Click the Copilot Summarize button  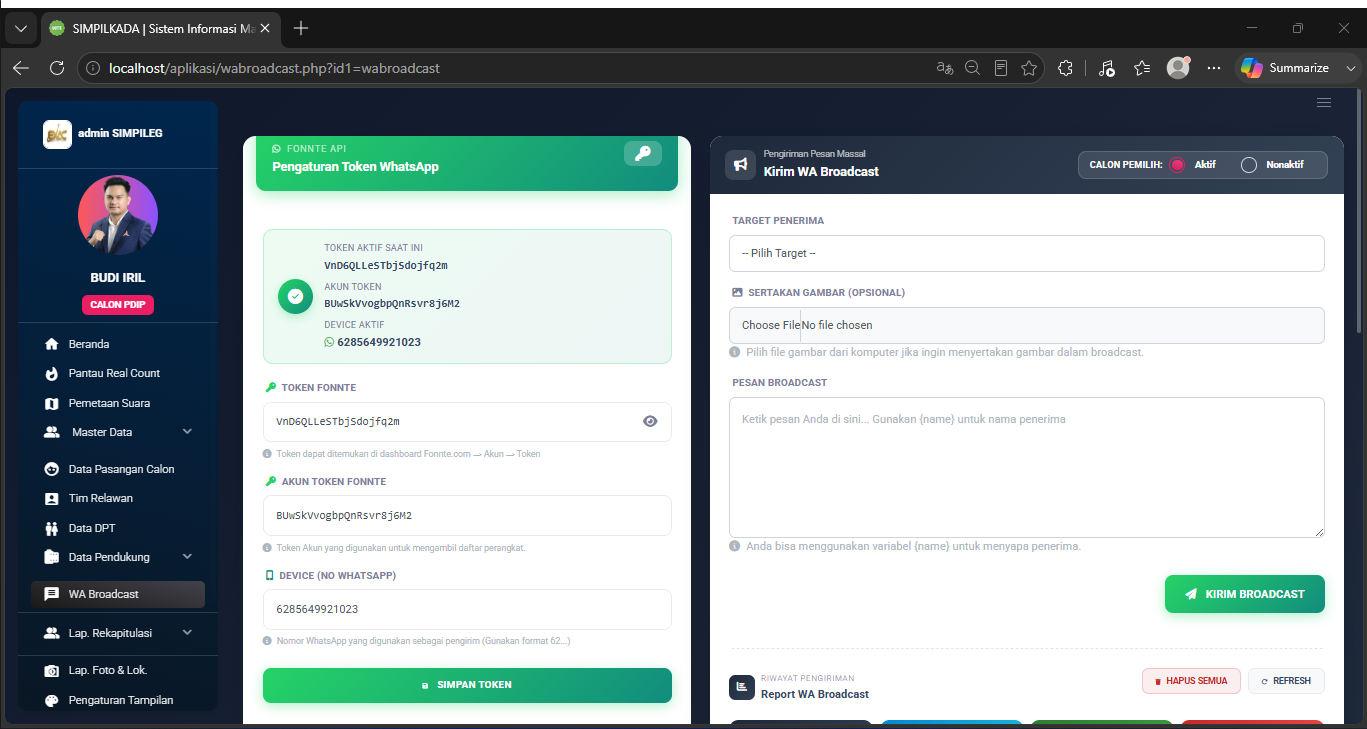1286,68
